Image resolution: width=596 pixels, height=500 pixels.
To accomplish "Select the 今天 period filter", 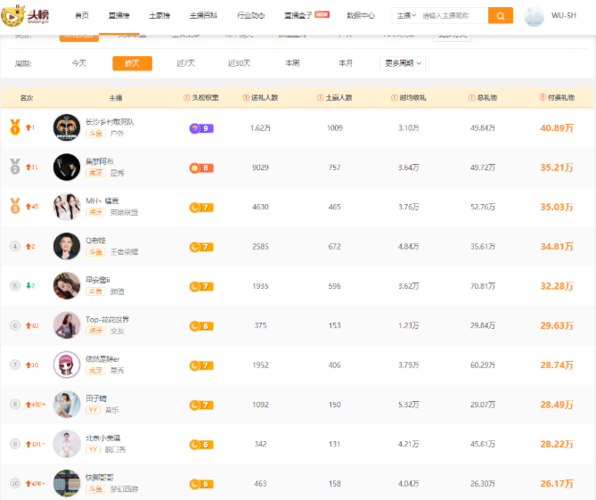I will click(79, 63).
